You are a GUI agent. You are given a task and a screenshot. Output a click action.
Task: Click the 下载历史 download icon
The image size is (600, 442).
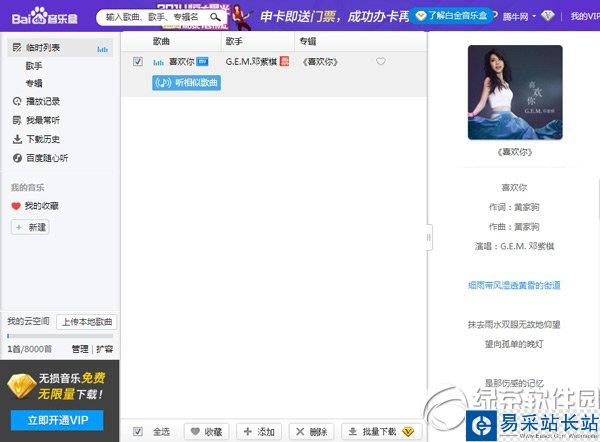[x=17, y=139]
